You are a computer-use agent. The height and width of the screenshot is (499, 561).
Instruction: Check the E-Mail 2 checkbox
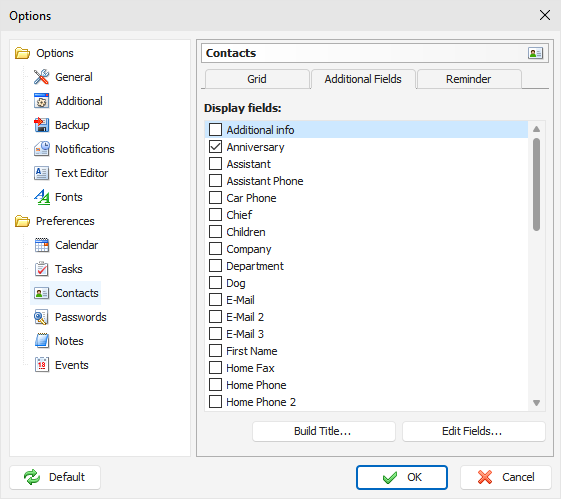point(215,317)
